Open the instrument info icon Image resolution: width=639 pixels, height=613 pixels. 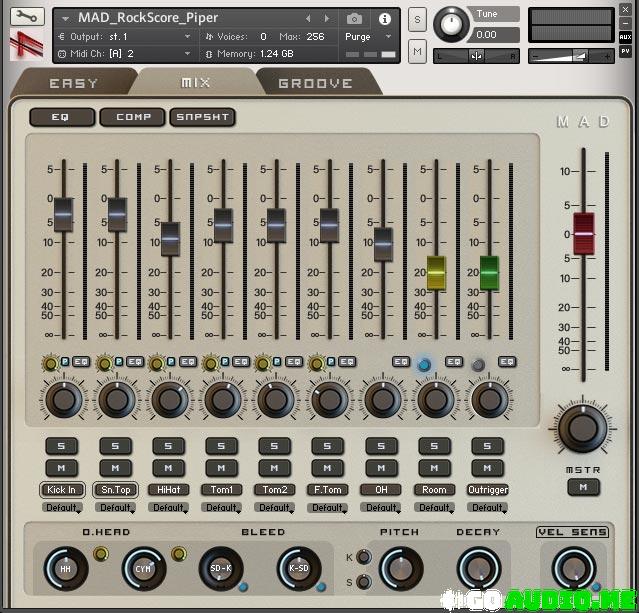(x=384, y=18)
